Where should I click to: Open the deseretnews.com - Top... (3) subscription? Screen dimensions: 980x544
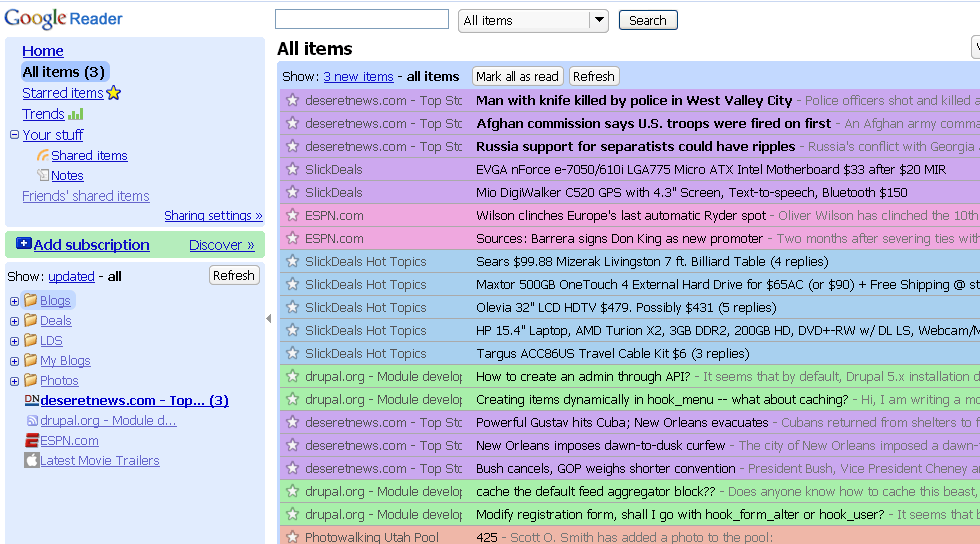pyautogui.click(x=134, y=400)
